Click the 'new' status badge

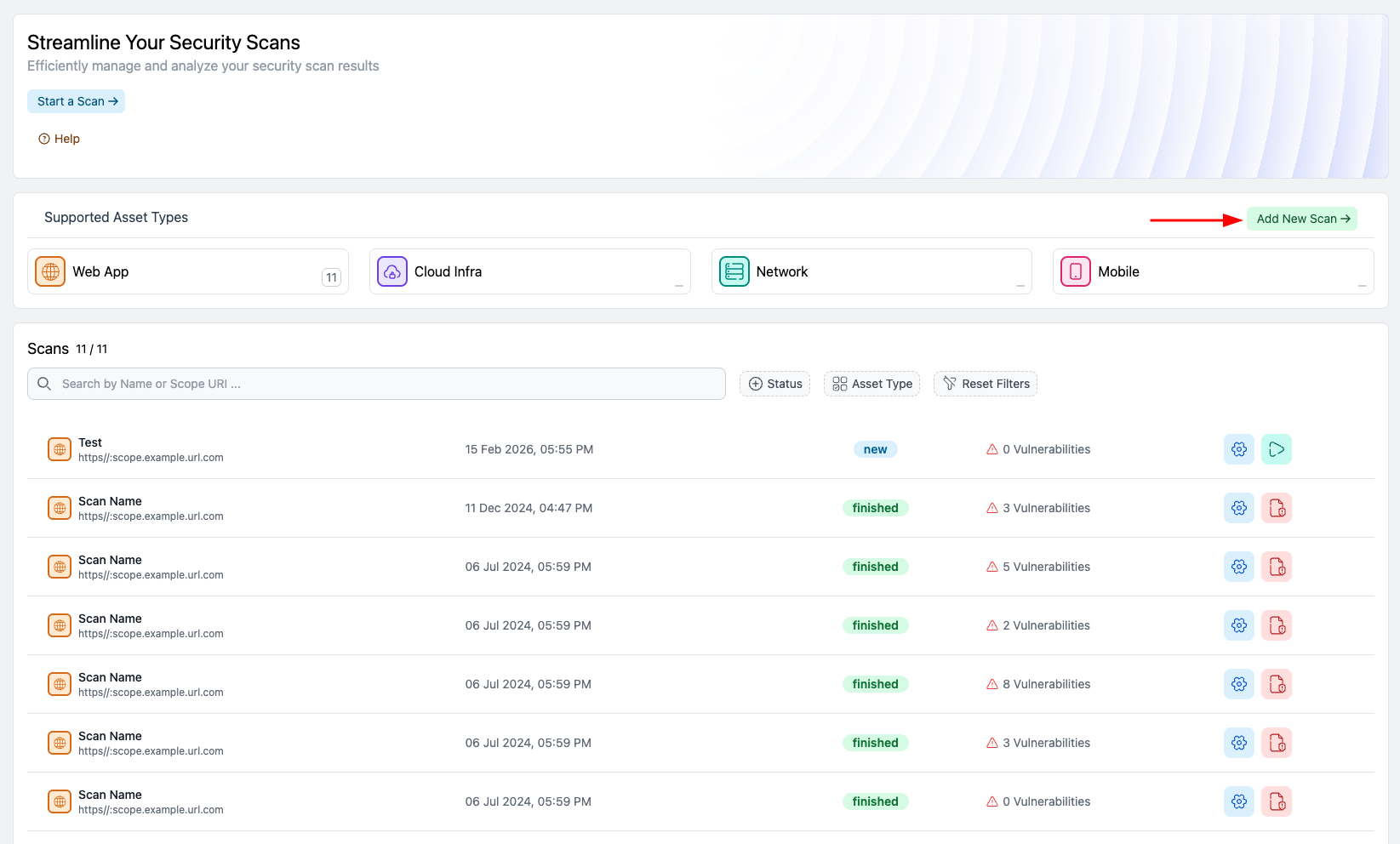pyautogui.click(x=875, y=449)
